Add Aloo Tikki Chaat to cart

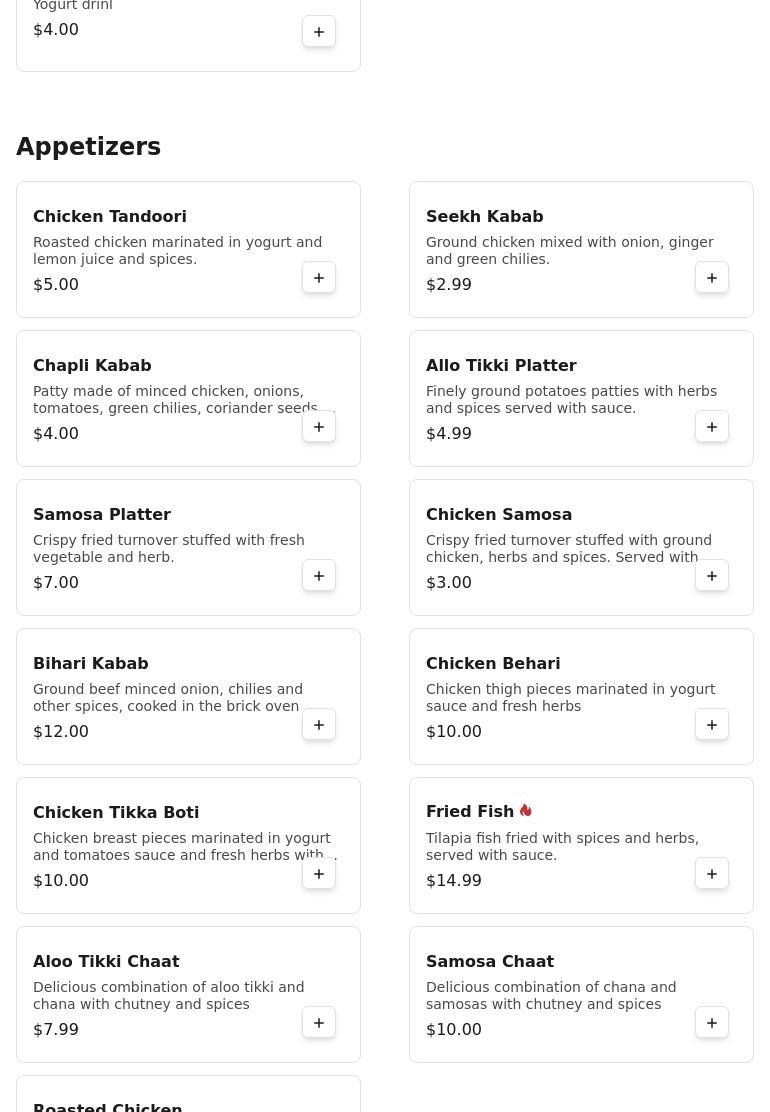pos(319,1023)
